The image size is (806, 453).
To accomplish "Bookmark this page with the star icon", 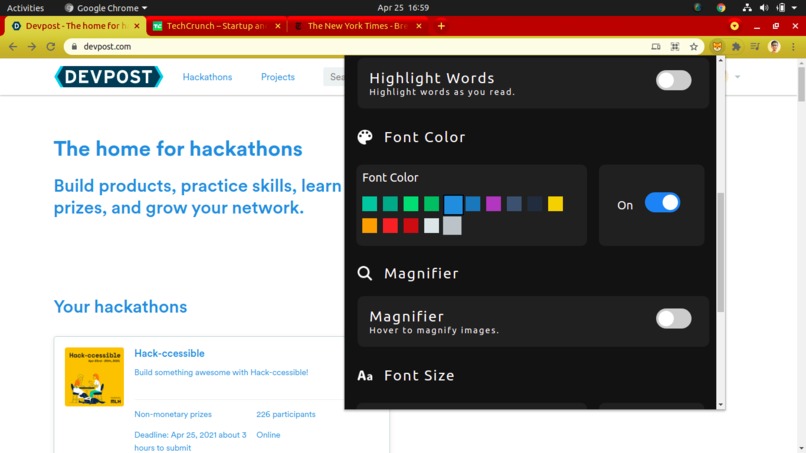I will [x=694, y=47].
